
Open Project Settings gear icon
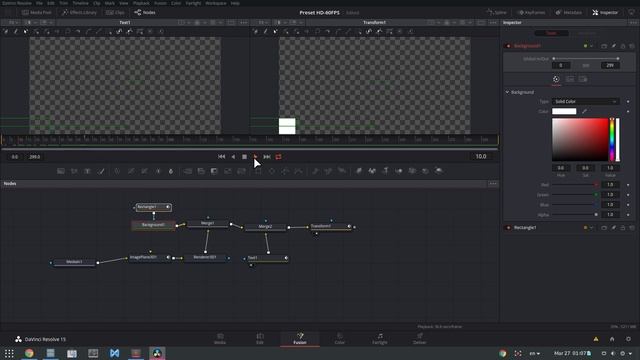628,339
